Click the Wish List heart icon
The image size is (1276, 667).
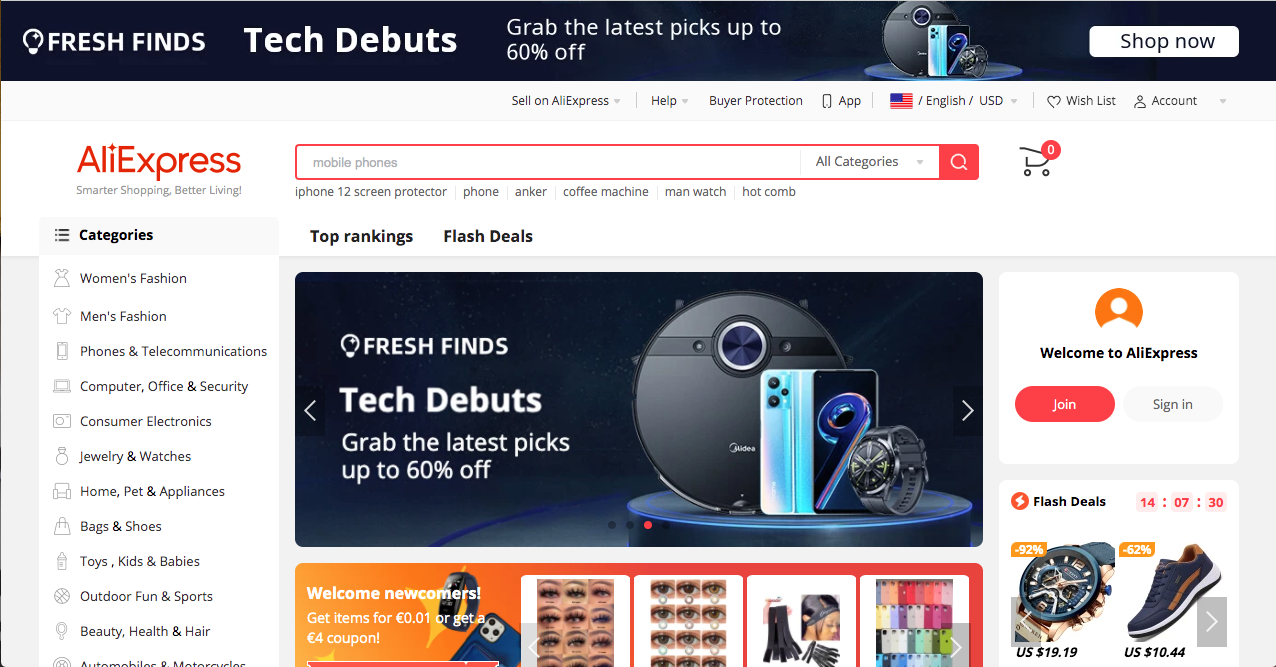click(x=1054, y=101)
